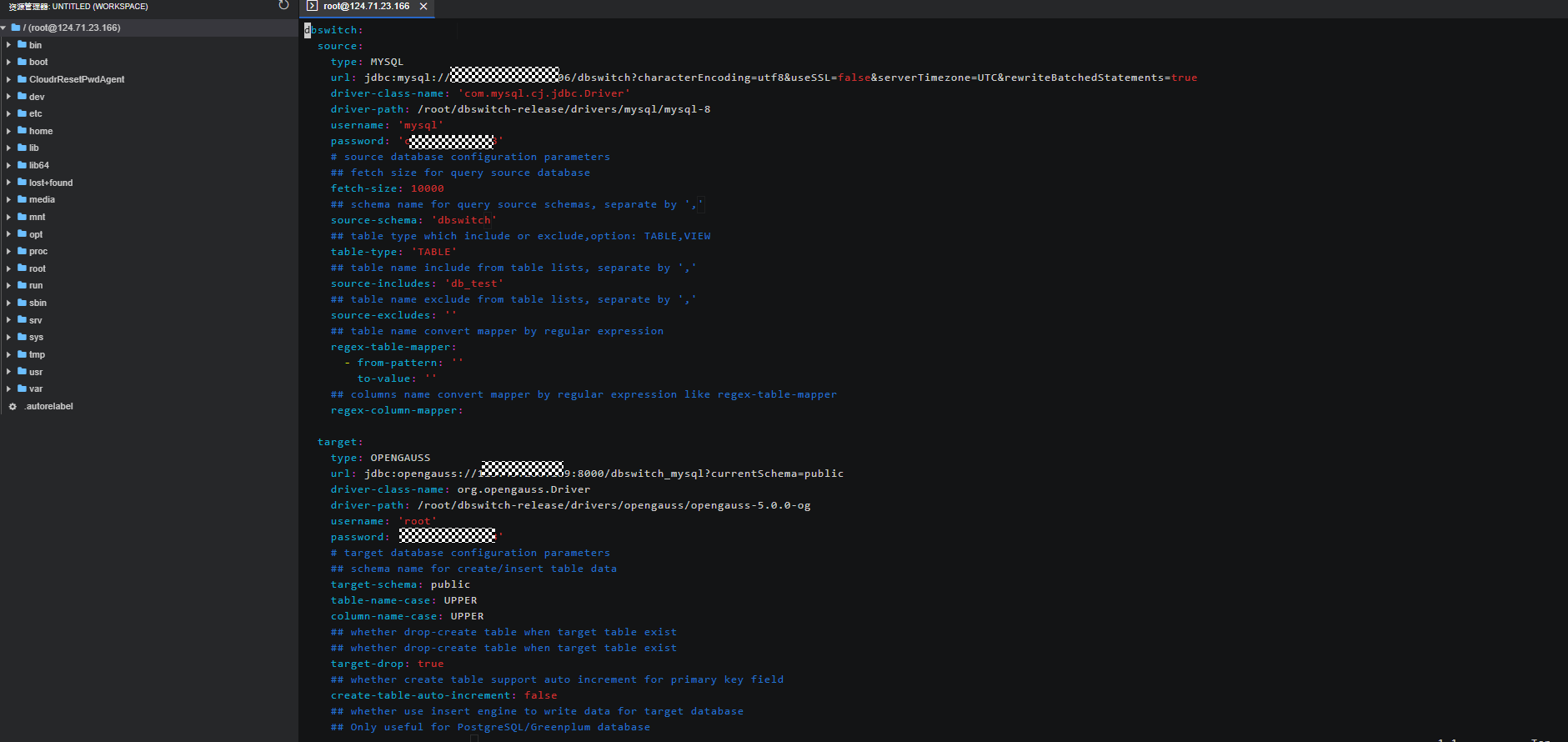Click the 'table-name-case: UPPER' line

pos(403,600)
